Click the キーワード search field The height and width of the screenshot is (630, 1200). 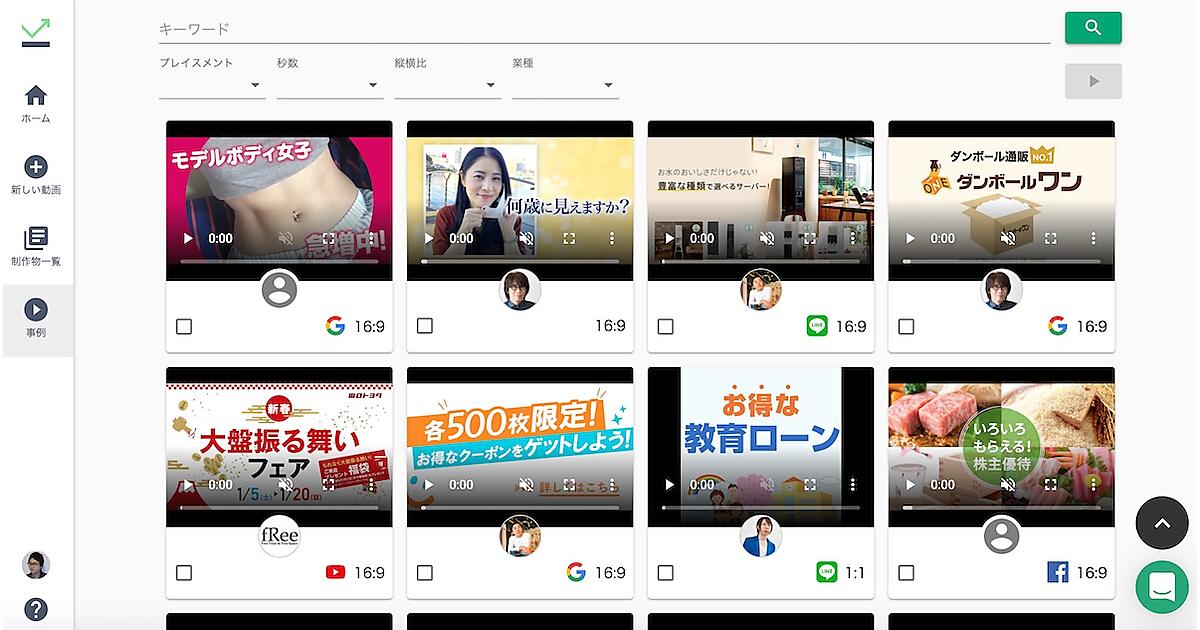(x=604, y=29)
